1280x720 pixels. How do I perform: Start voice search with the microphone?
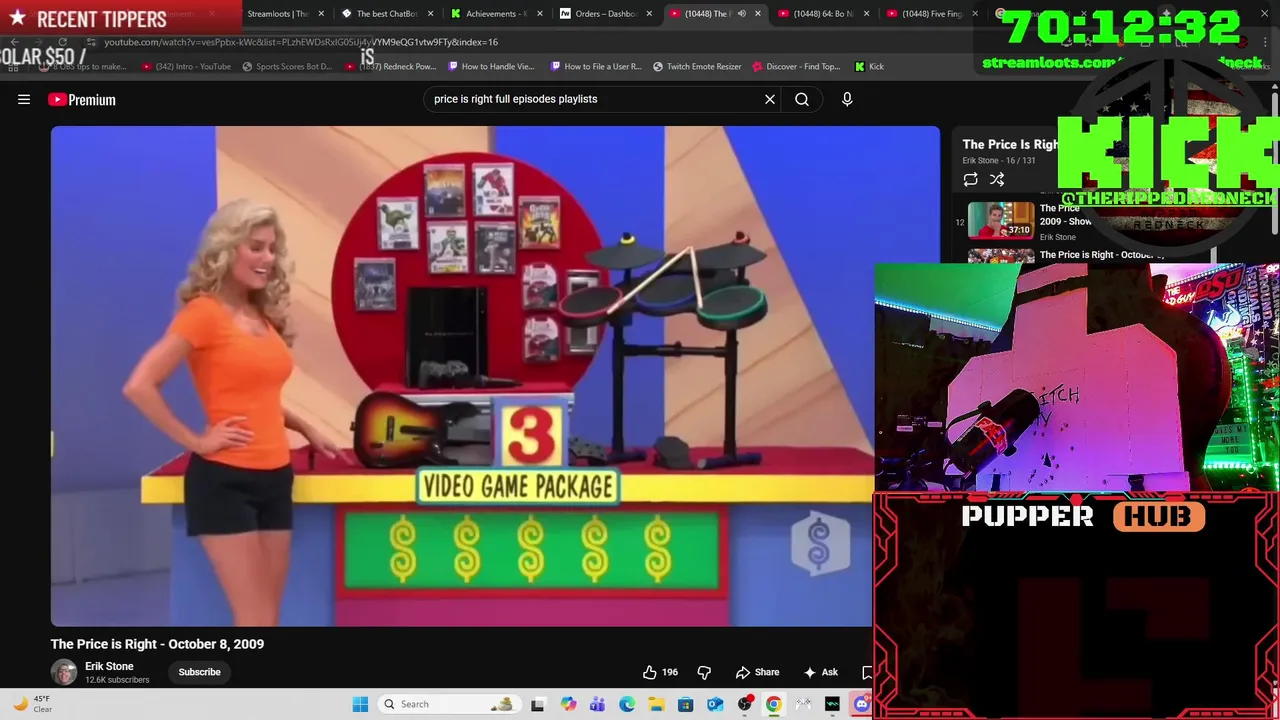tap(847, 99)
